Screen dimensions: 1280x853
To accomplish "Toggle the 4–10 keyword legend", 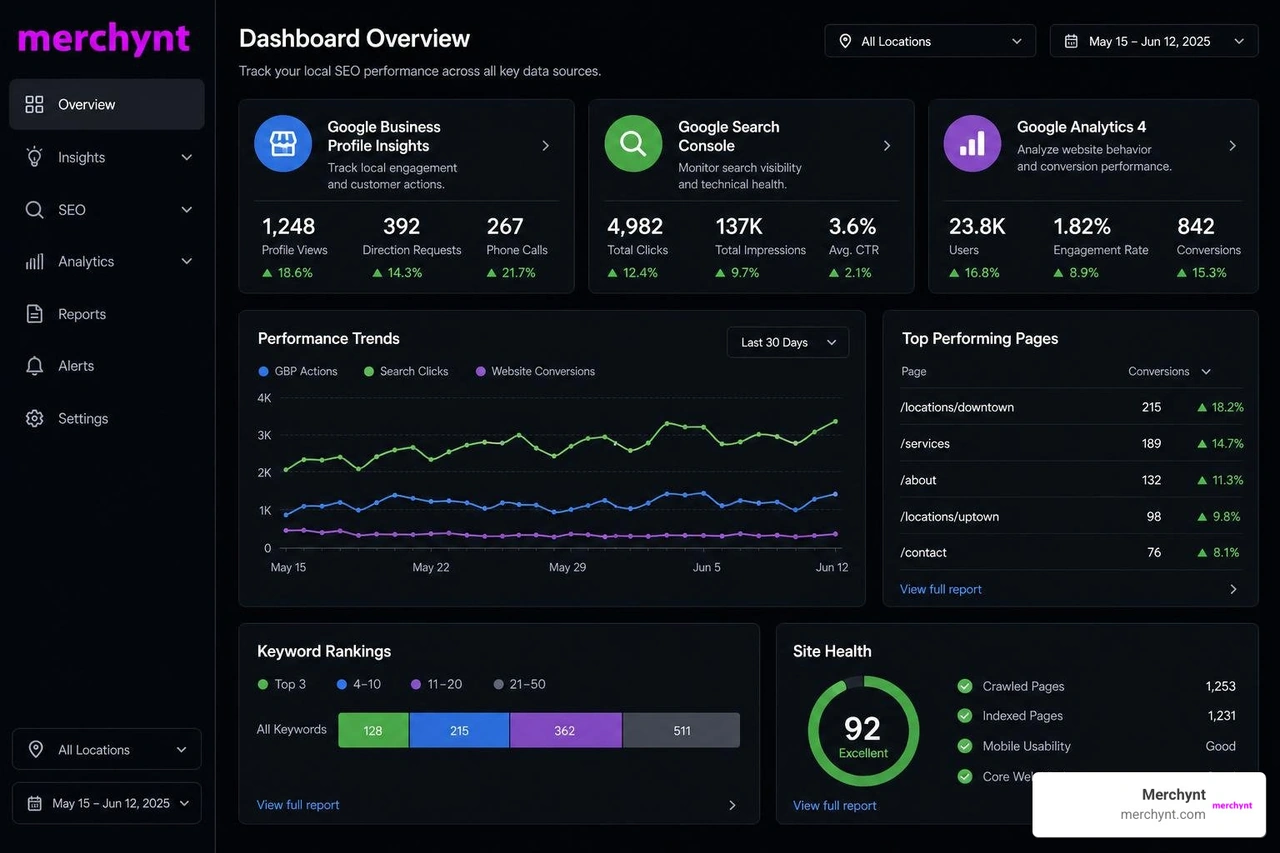I will (x=359, y=684).
